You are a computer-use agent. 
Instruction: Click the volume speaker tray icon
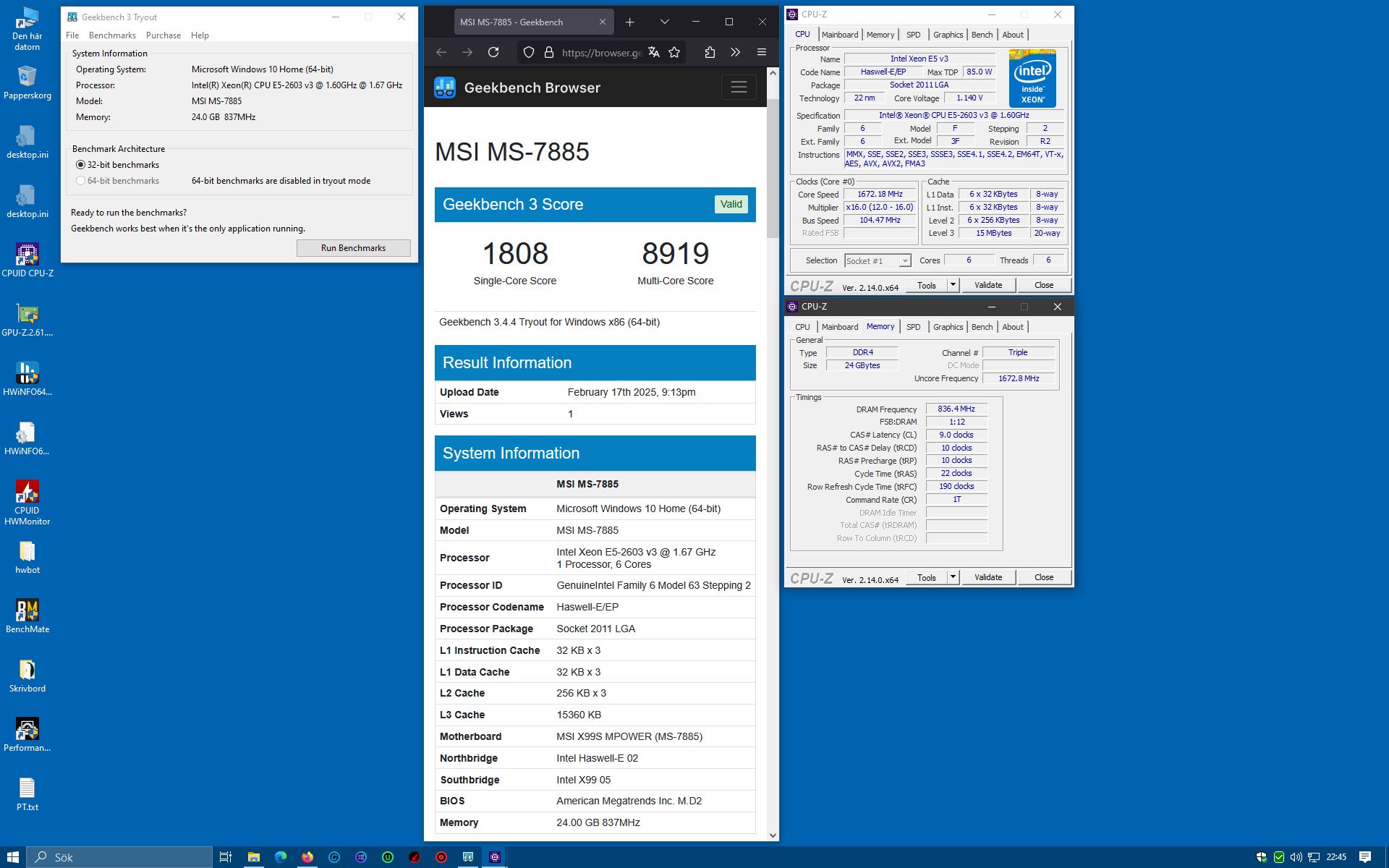pos(1296,857)
